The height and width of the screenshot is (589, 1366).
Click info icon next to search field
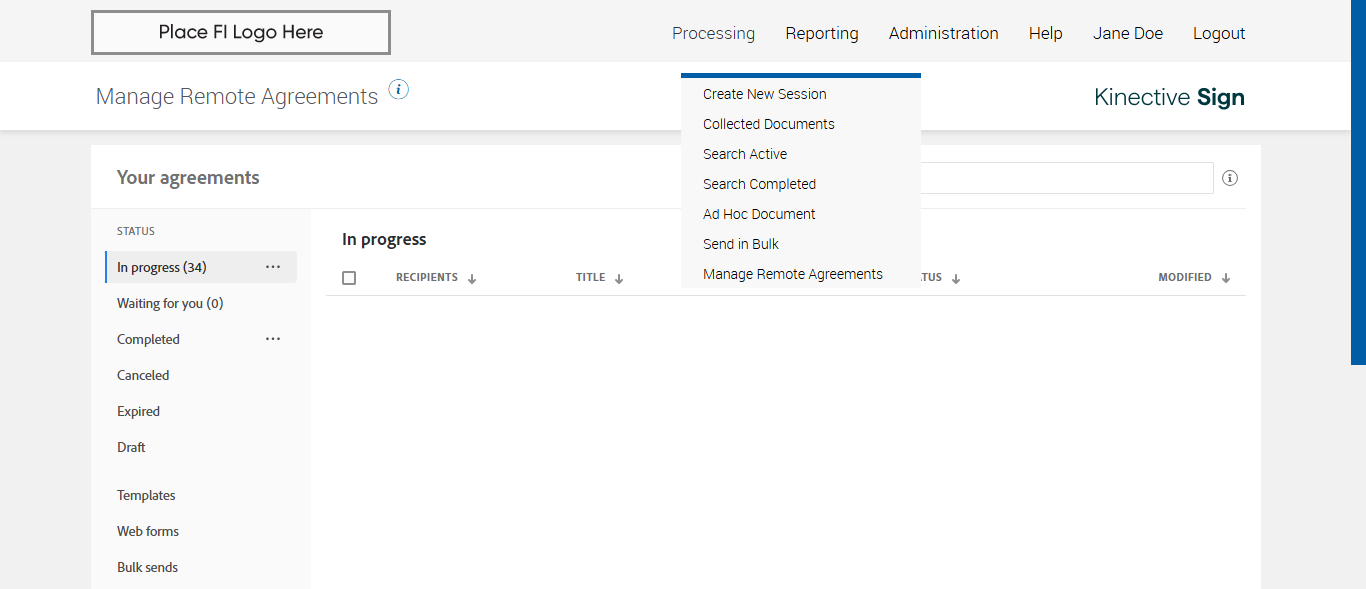(x=1230, y=178)
